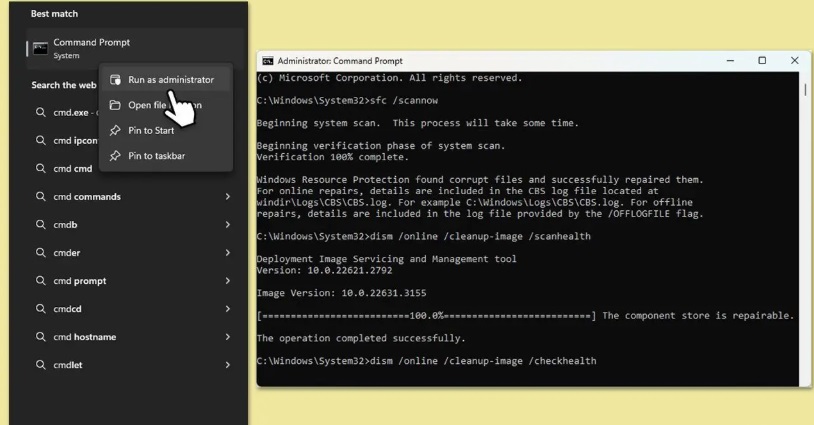This screenshot has width=814, height=425.
Task: Expand the cmdb suggestion arrow
Action: click(227, 224)
